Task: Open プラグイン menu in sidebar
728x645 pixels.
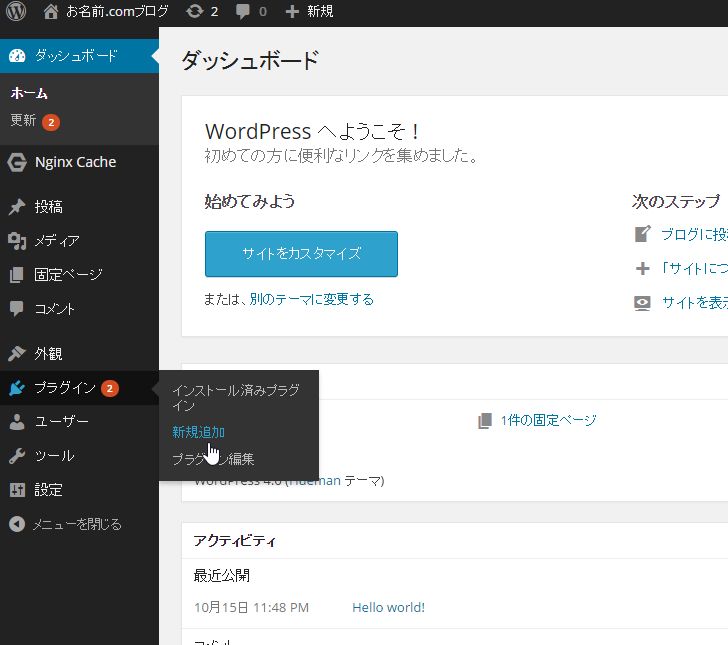Action: click(x=65, y=387)
